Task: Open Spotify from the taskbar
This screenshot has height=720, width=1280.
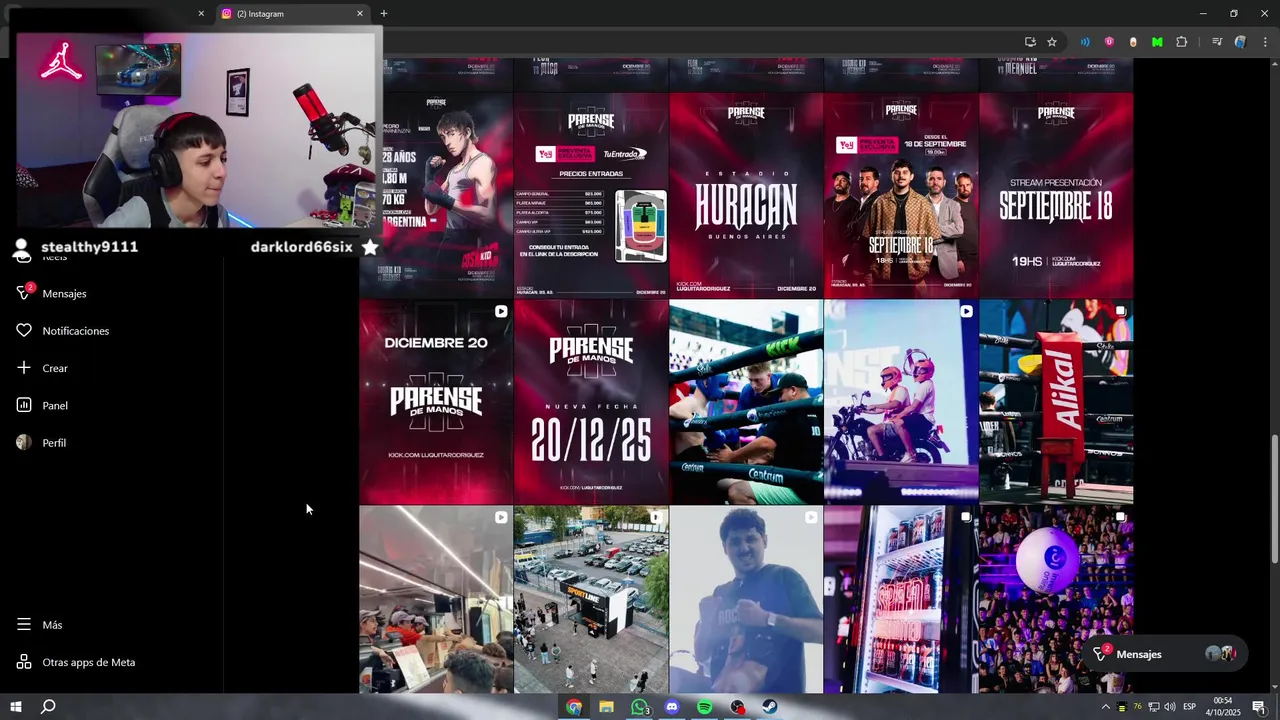Action: click(x=704, y=707)
